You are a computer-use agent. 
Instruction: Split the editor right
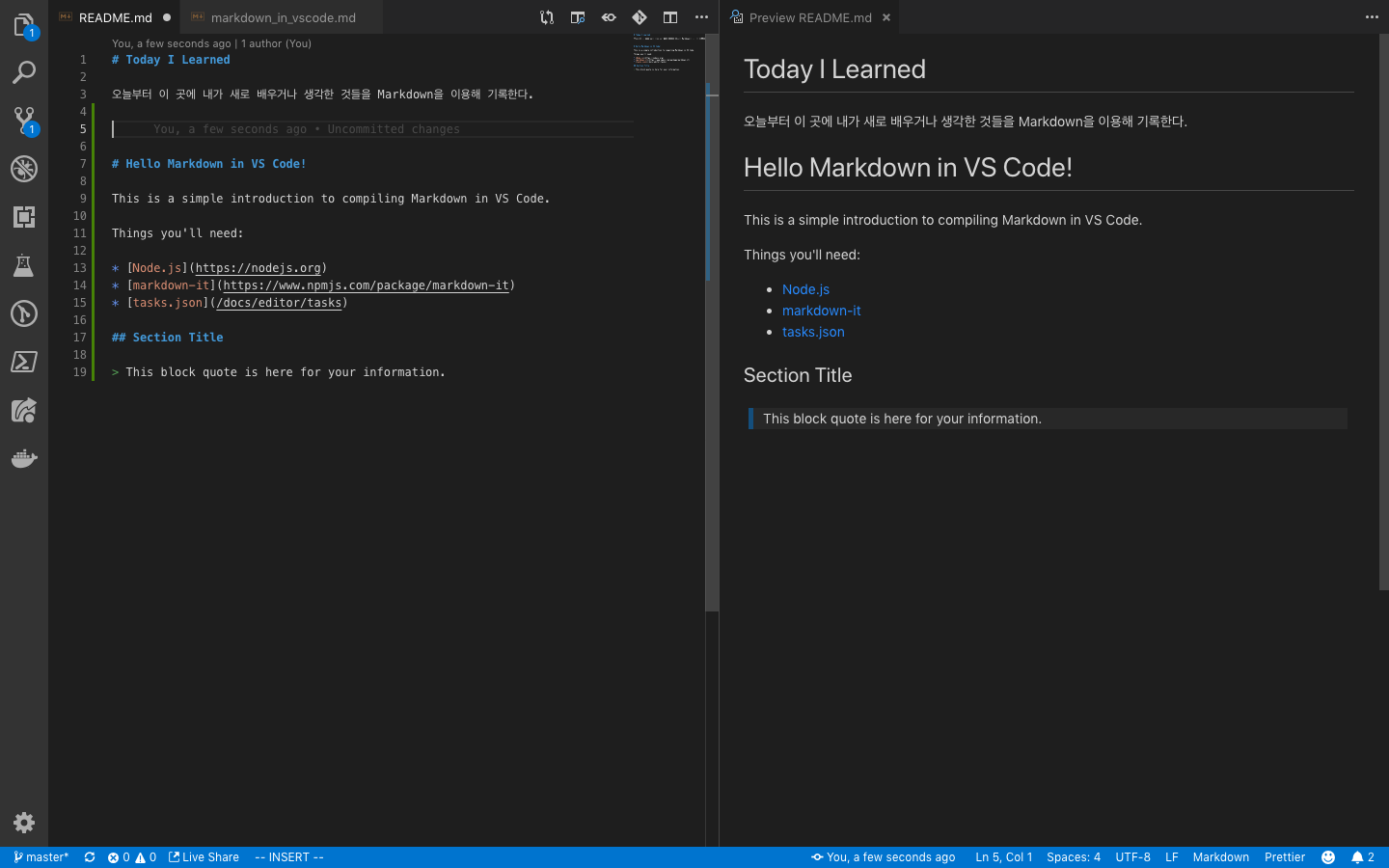[670, 17]
